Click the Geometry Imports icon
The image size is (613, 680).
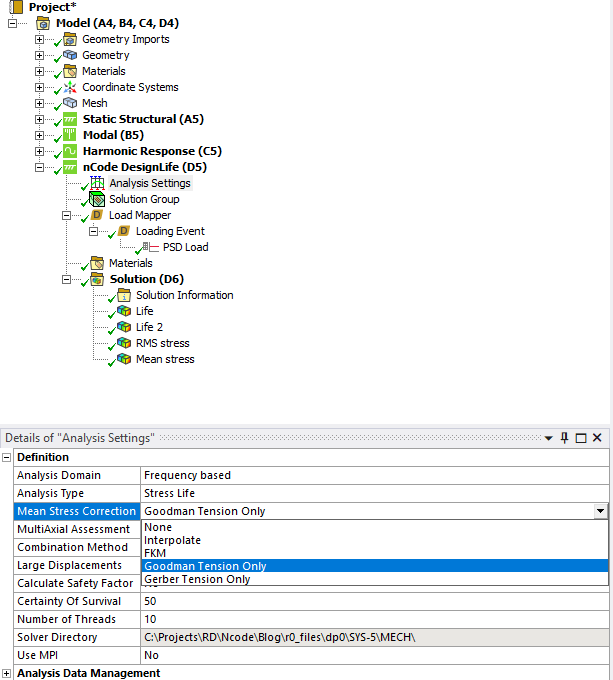tap(70, 39)
